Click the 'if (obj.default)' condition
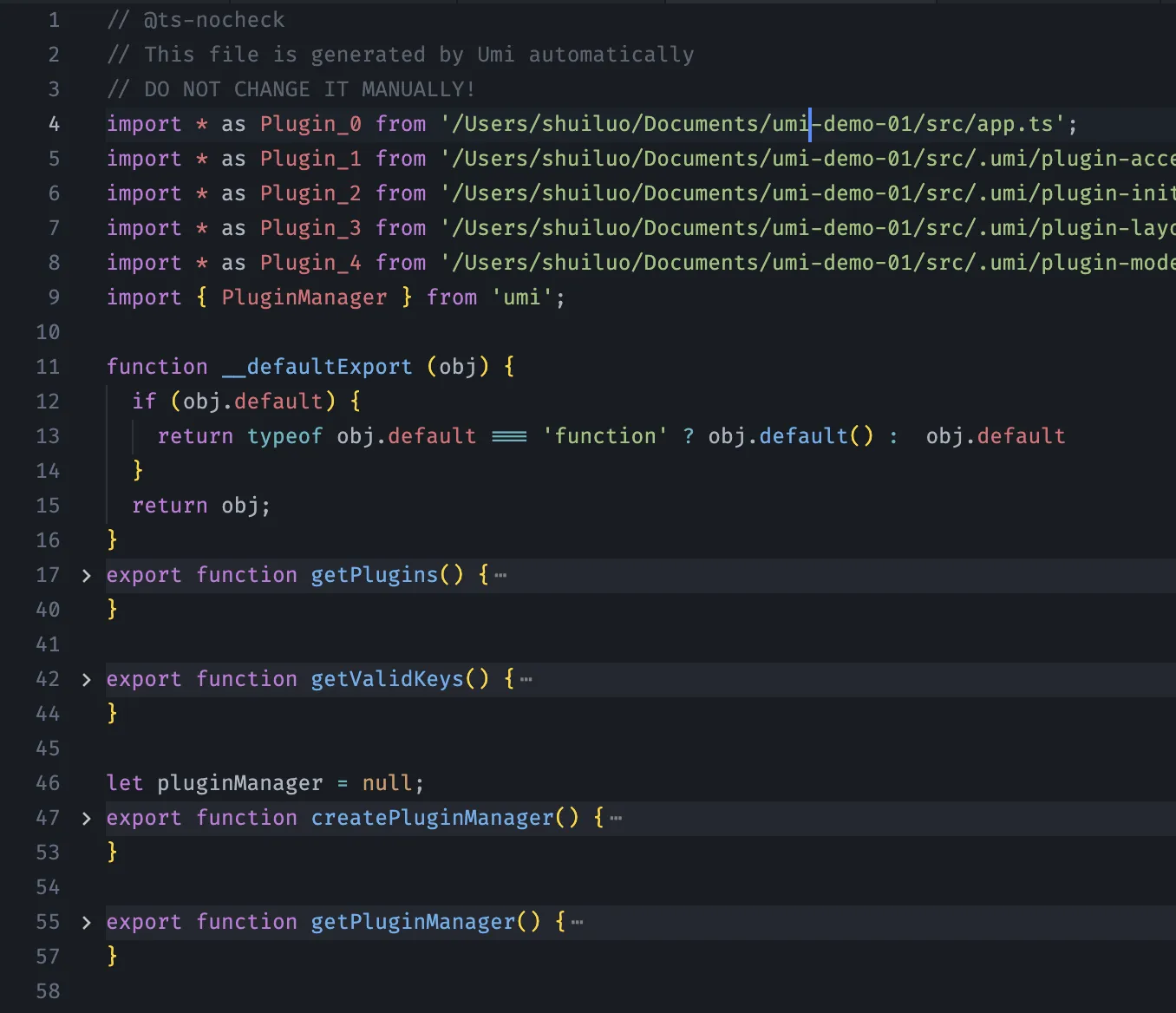This screenshot has width=1176, height=1013. pos(234,402)
